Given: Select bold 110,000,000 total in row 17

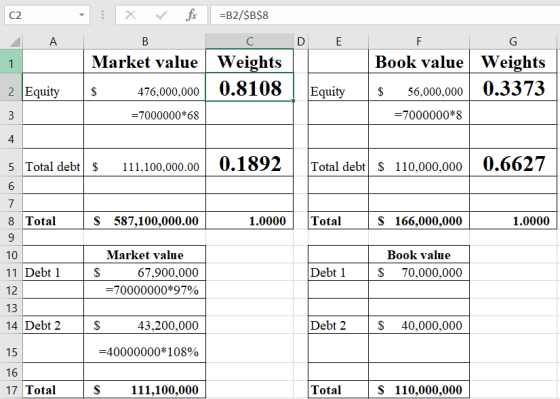Looking at the screenshot, I should (x=419, y=389).
